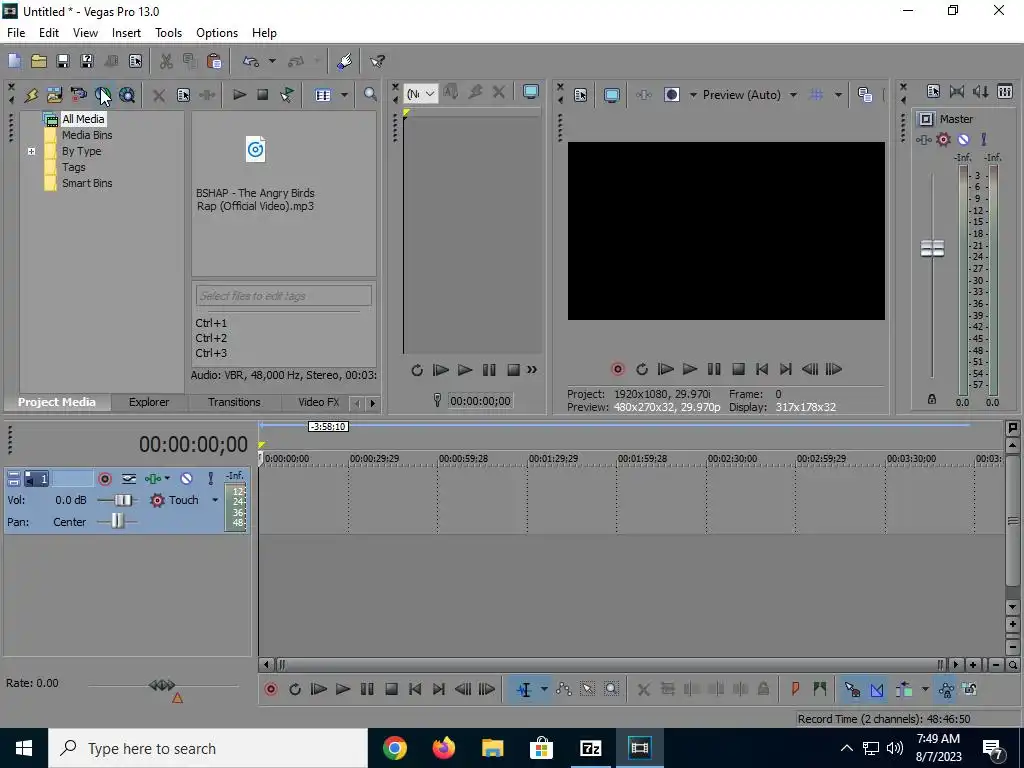The width and height of the screenshot is (1024, 768).
Task: Open the View menu
Action: [85, 33]
